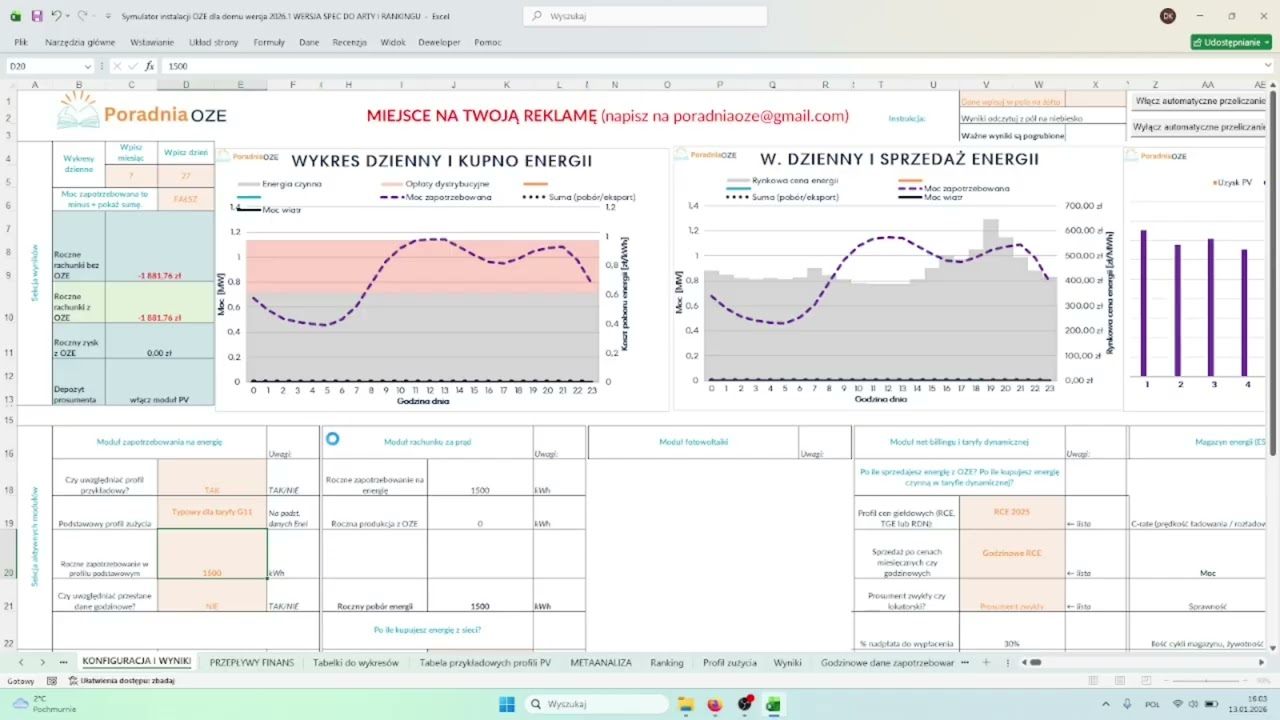
Task: Open the Customize Quick Access Toolbar dropdown
Action: click(109, 16)
